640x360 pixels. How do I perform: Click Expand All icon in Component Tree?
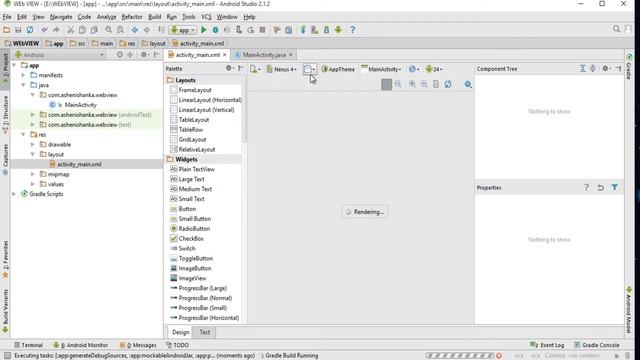(x=582, y=69)
